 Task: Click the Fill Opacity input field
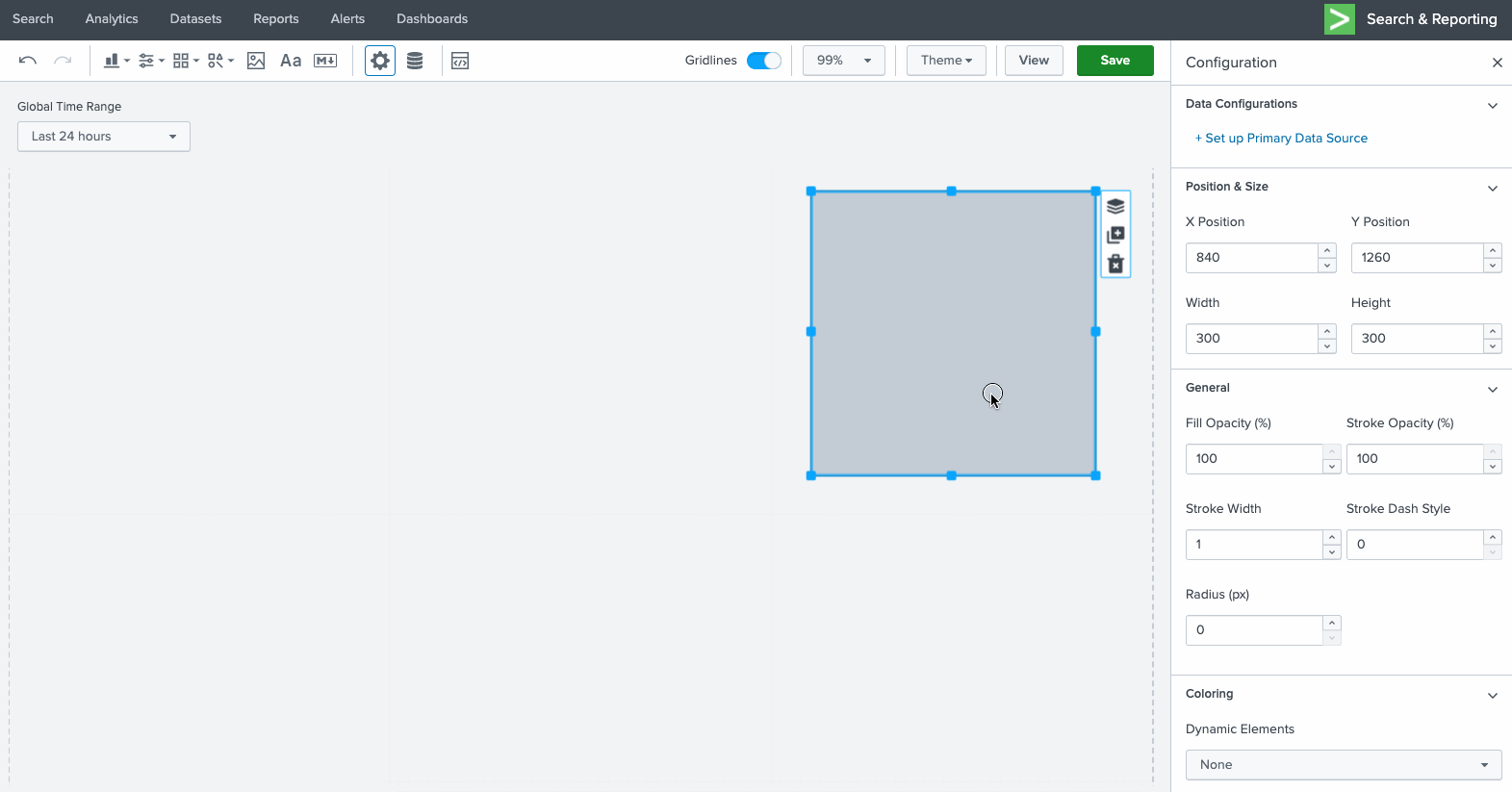[x=1254, y=459]
